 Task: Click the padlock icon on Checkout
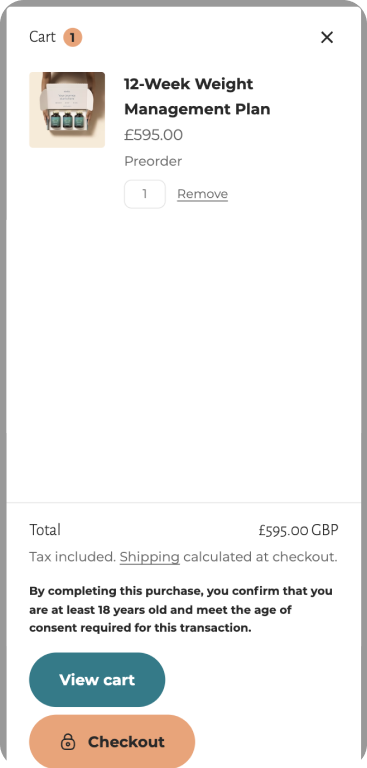[68, 742]
